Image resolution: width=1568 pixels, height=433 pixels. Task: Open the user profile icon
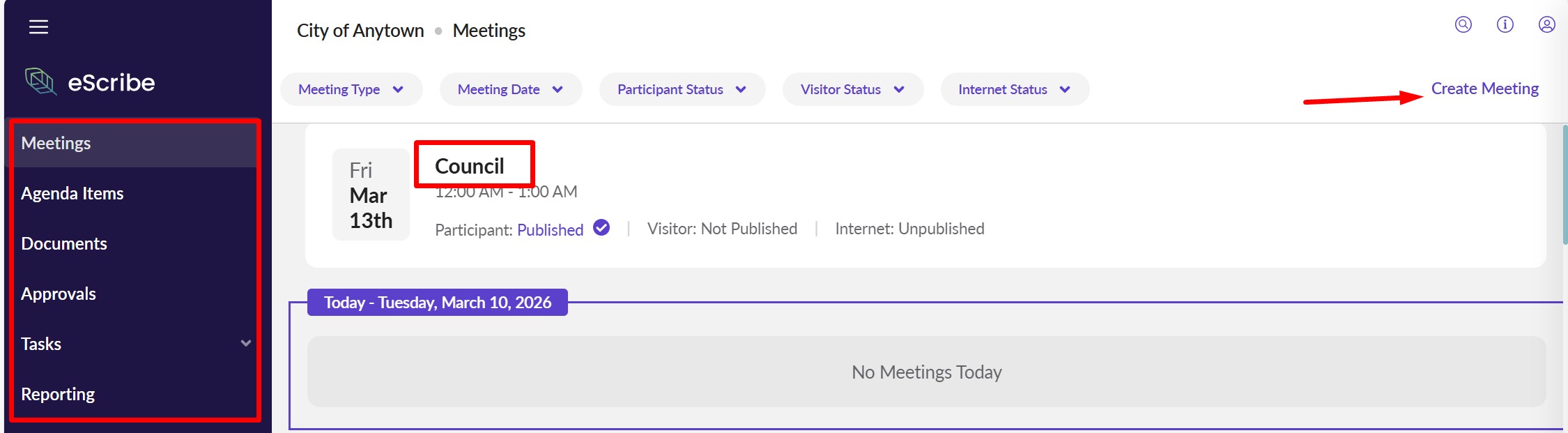pyautogui.click(x=1546, y=25)
